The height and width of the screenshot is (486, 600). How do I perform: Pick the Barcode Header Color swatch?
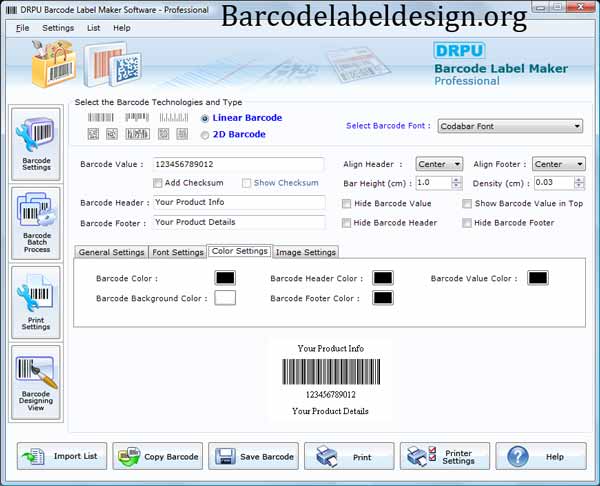click(383, 278)
